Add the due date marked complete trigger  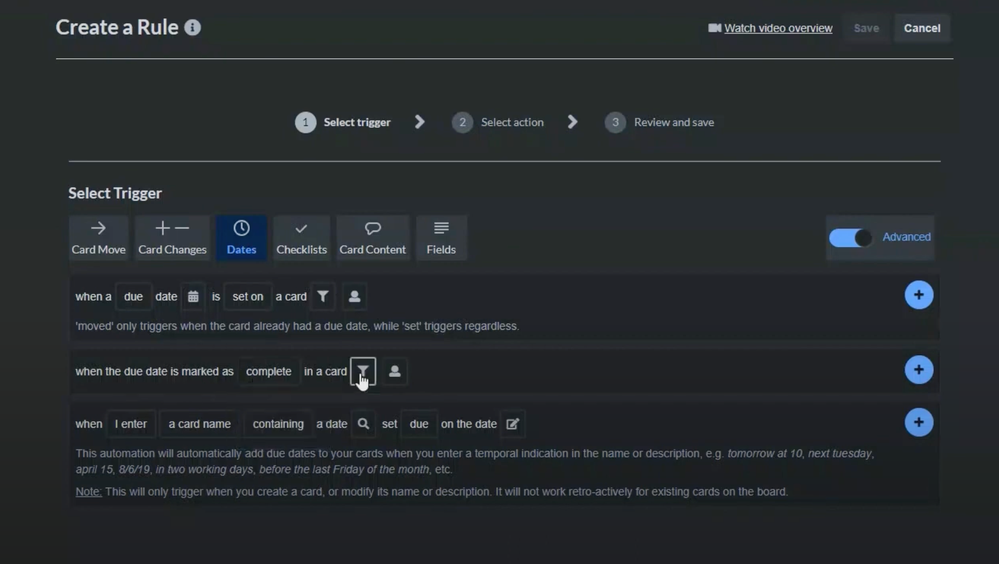click(919, 370)
